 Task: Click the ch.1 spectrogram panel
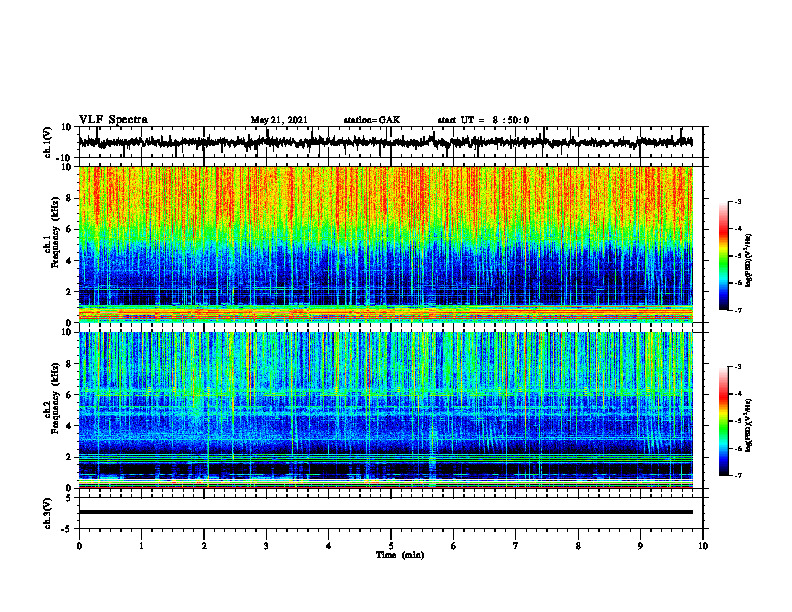[x=385, y=244]
